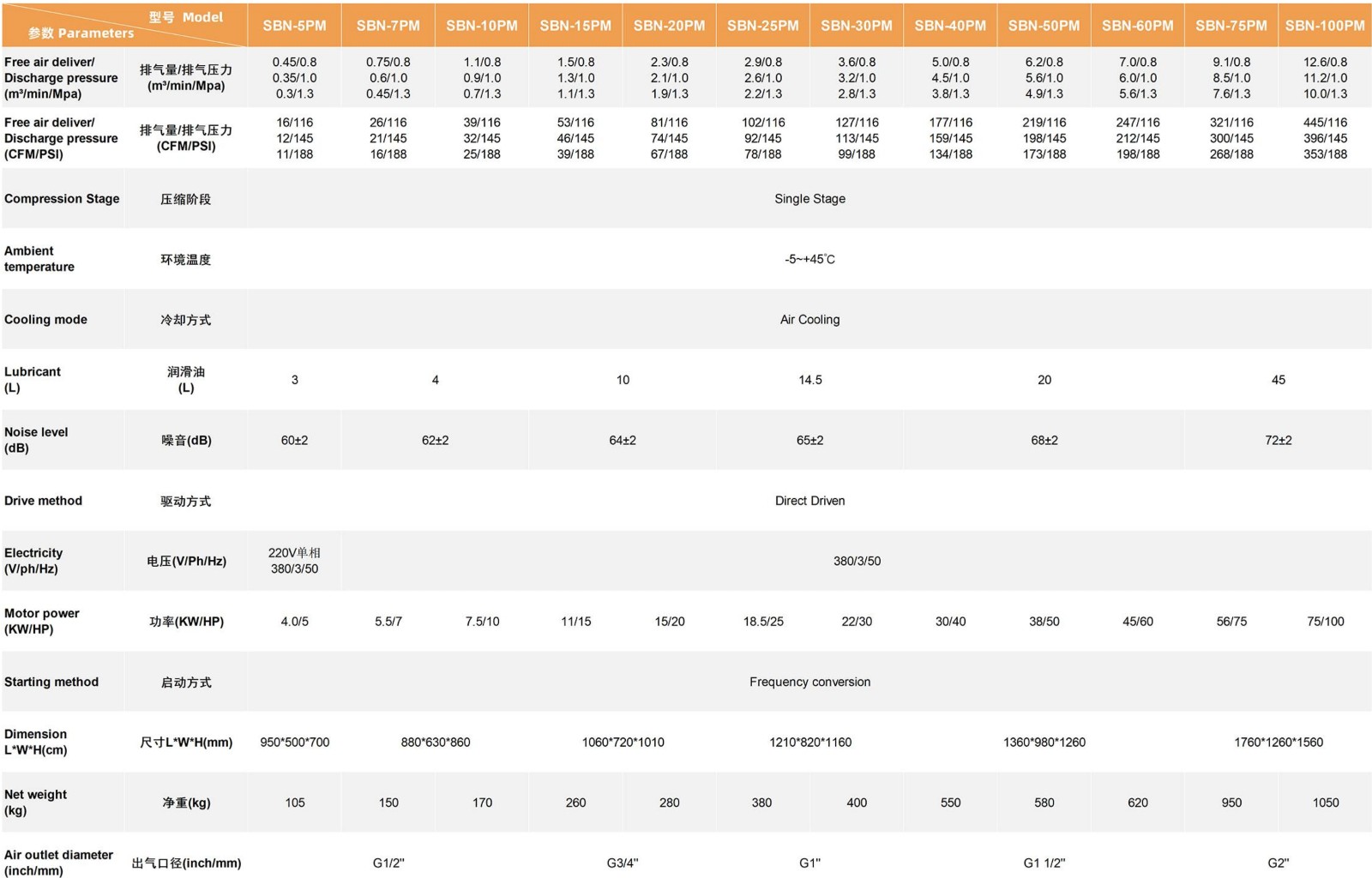Select the '-5~+45°C' temperature value
This screenshot has width=1372, height=878.
(809, 259)
